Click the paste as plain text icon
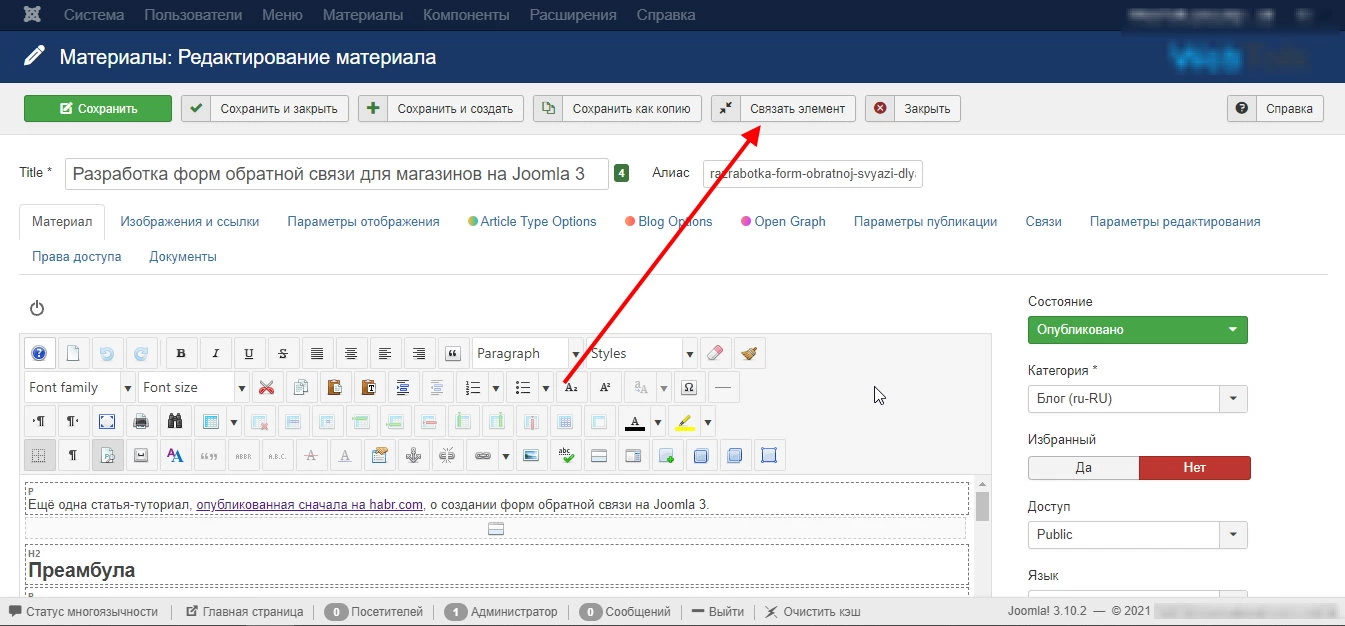This screenshot has width=1345, height=626. [368, 387]
